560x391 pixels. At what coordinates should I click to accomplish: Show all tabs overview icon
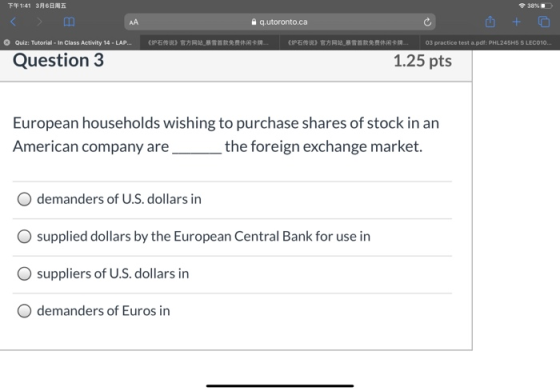tap(544, 22)
